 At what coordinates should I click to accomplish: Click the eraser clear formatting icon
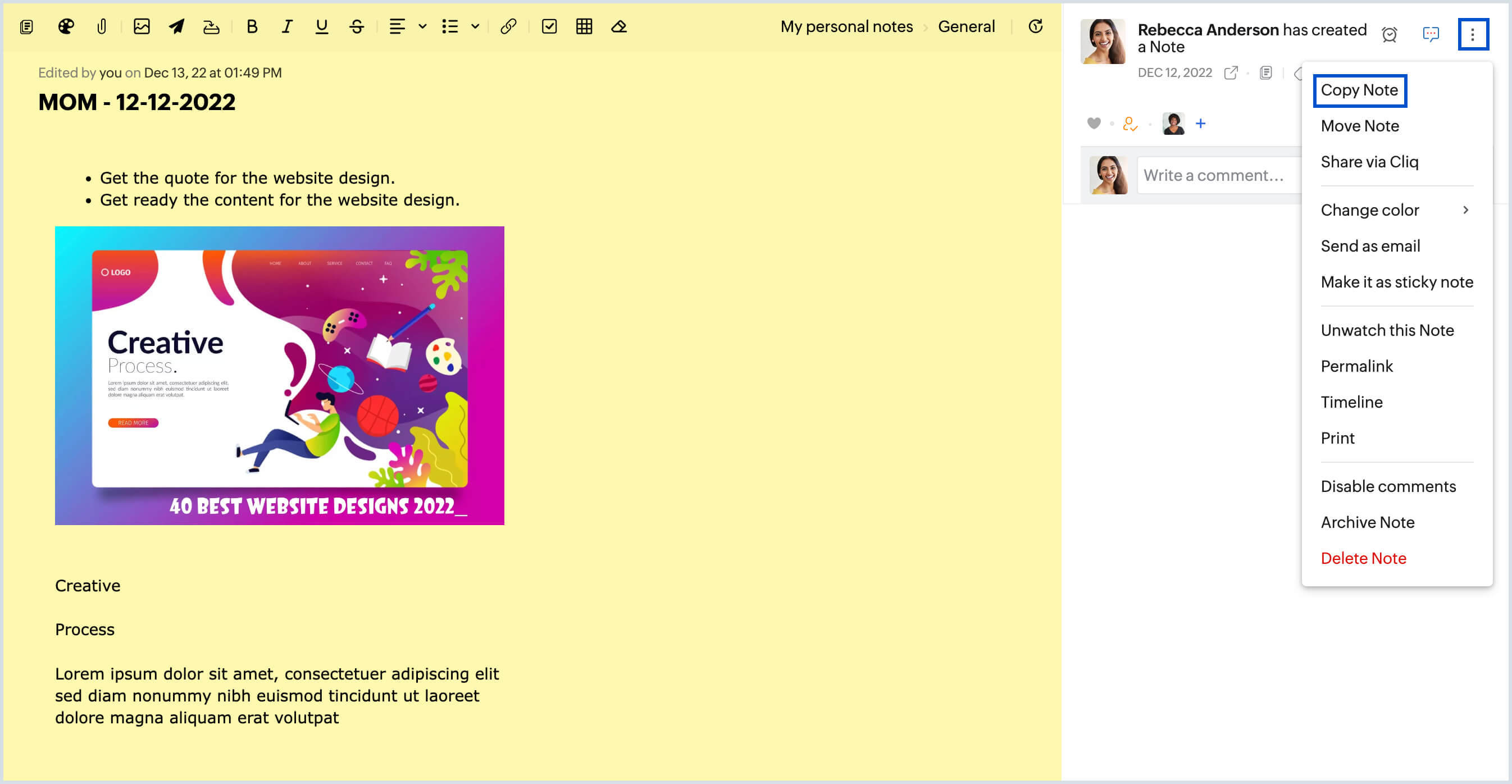(x=618, y=26)
